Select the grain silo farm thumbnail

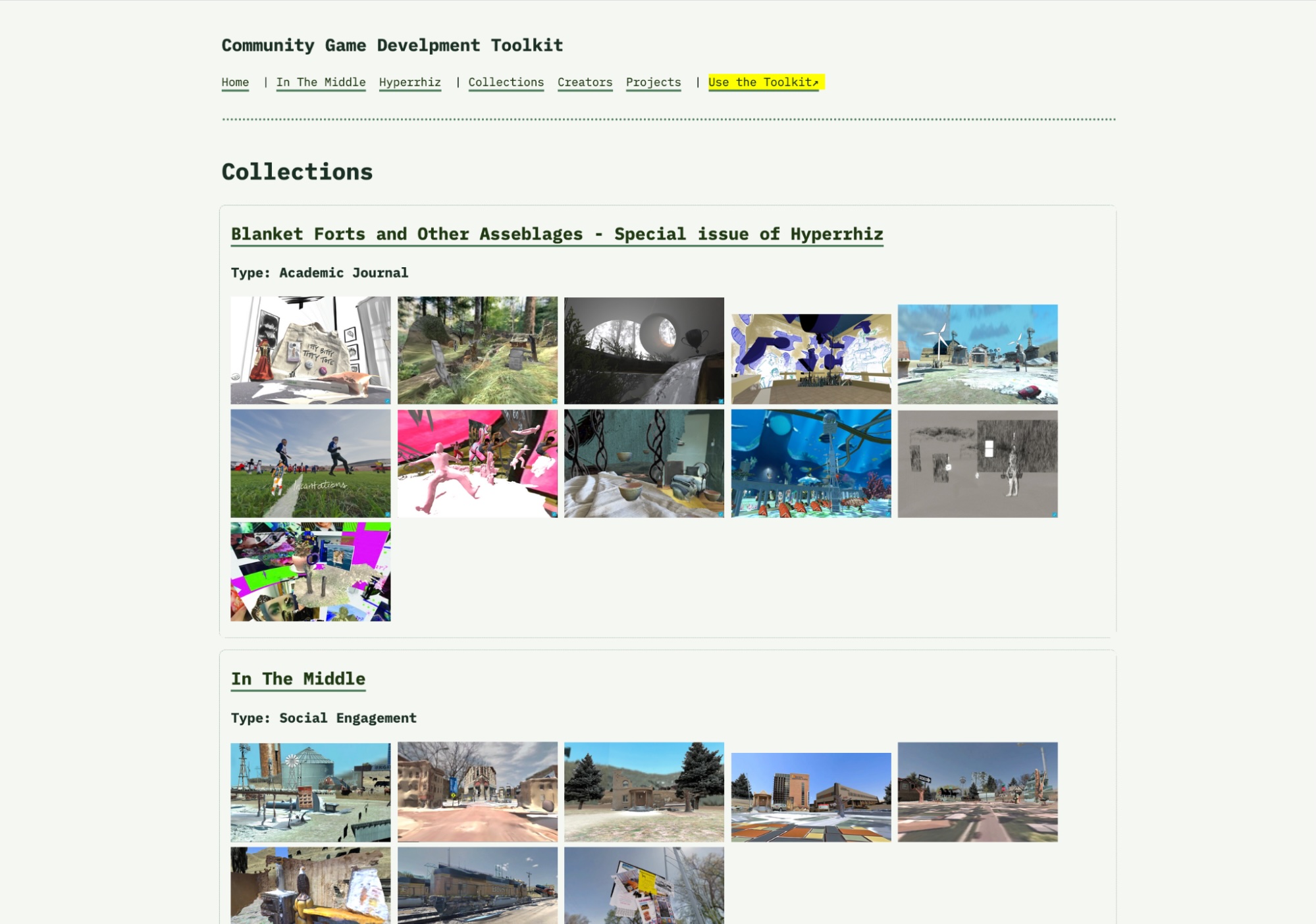[310, 792]
